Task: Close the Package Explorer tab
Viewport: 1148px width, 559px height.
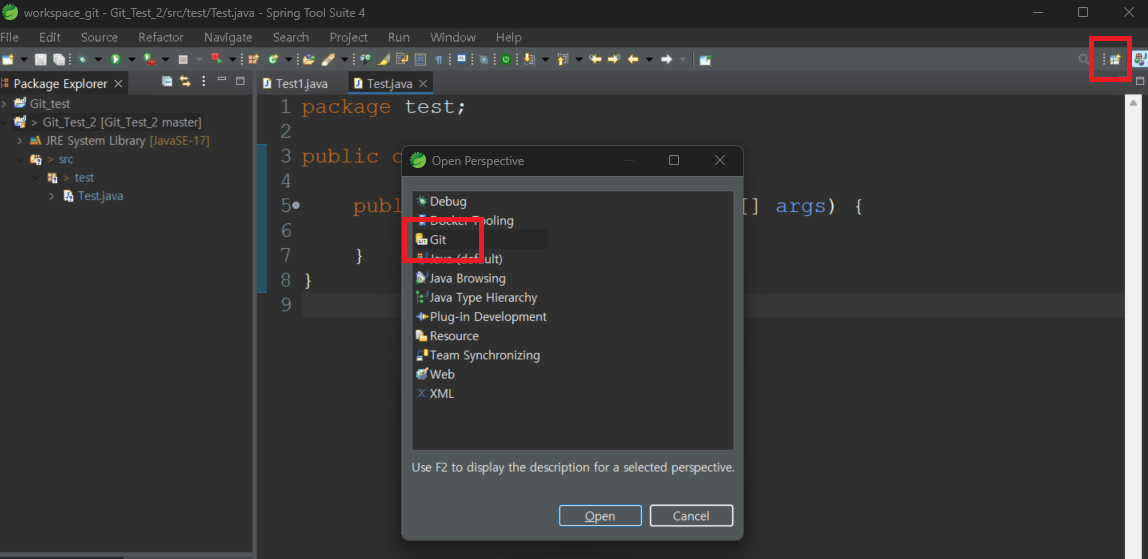Action: [119, 83]
